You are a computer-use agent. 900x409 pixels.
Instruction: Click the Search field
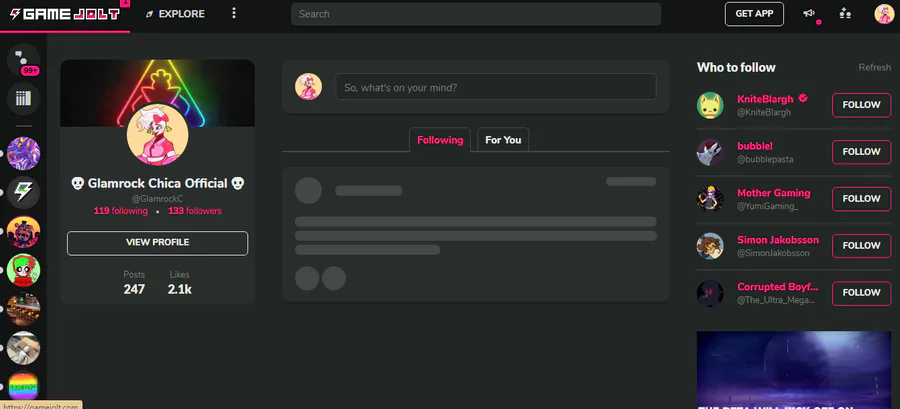(x=476, y=14)
